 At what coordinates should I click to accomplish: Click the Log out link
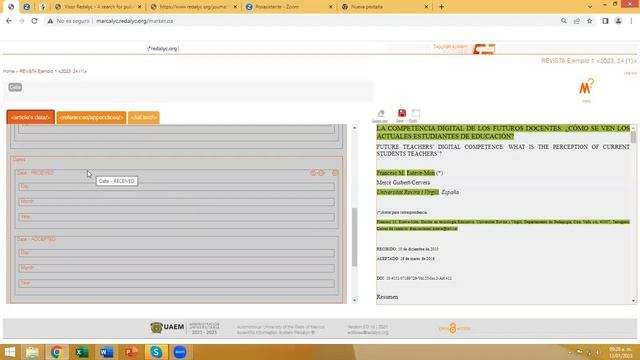[630, 73]
